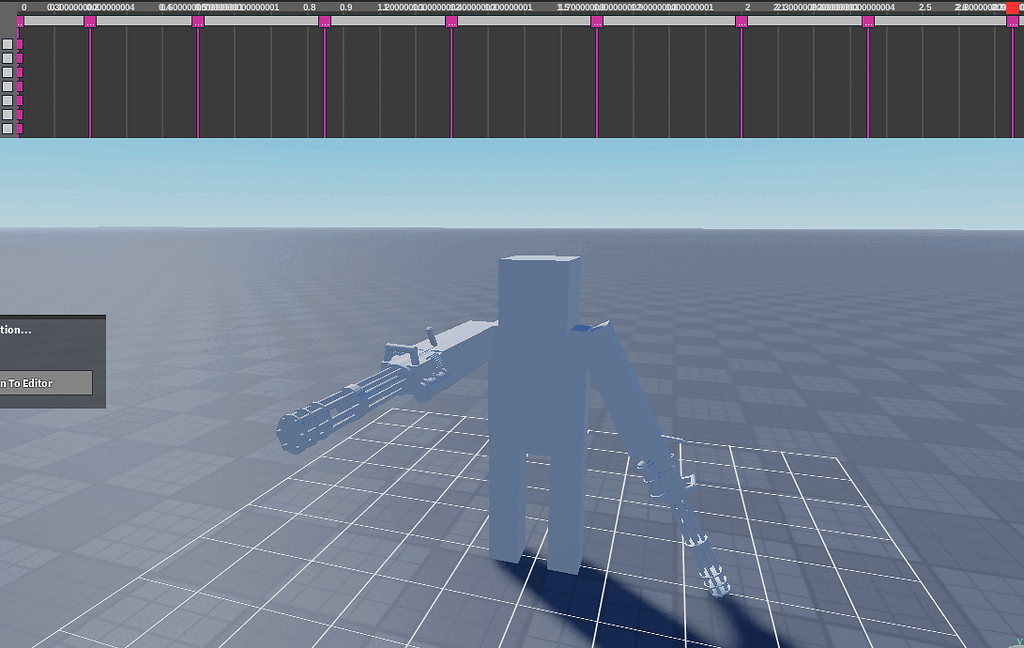Toggle the fourth track selector square
Screen dimensions: 1024x648
pyautogui.click(x=7, y=86)
